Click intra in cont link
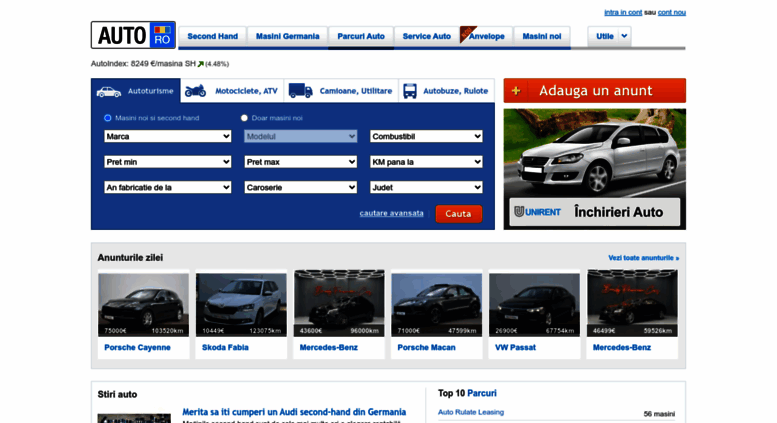Viewport: 777px width, 423px height. click(623, 12)
